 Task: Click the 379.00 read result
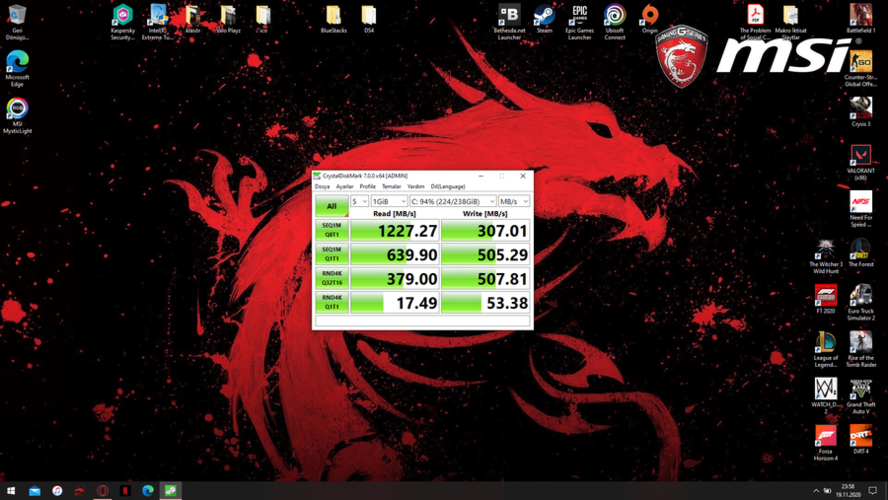pyautogui.click(x=395, y=279)
